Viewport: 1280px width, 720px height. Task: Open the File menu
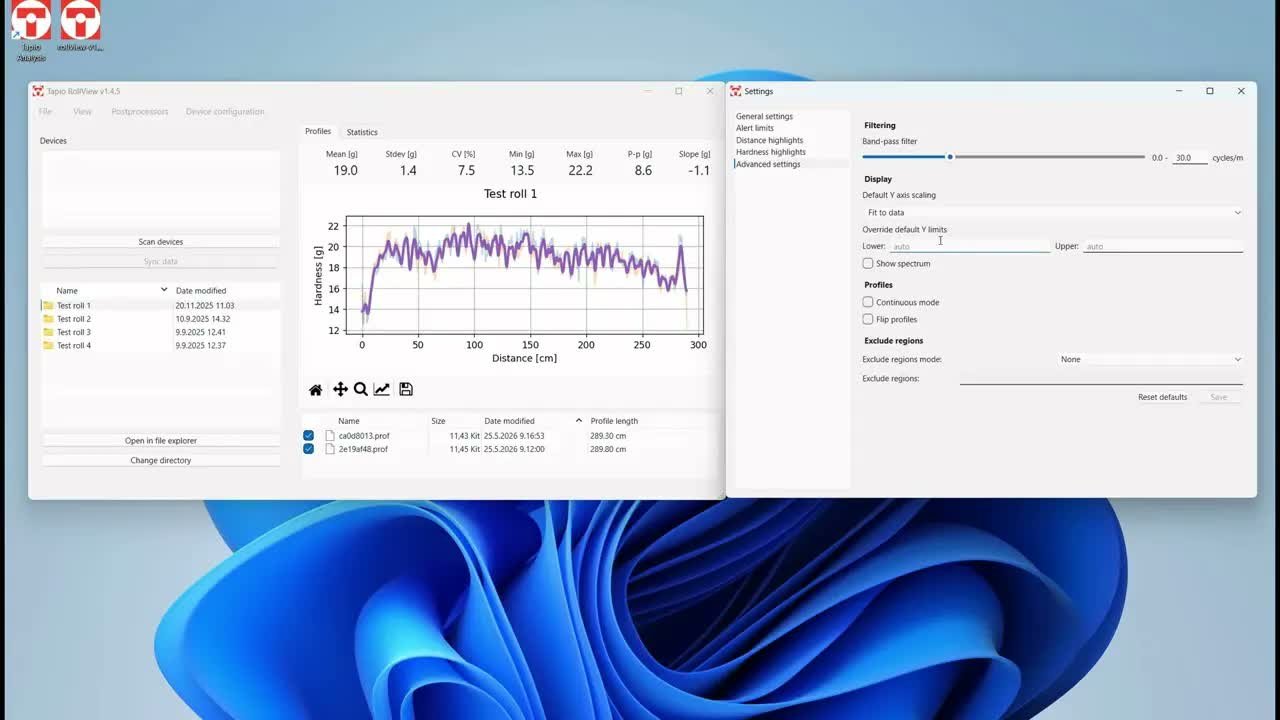[45, 112]
